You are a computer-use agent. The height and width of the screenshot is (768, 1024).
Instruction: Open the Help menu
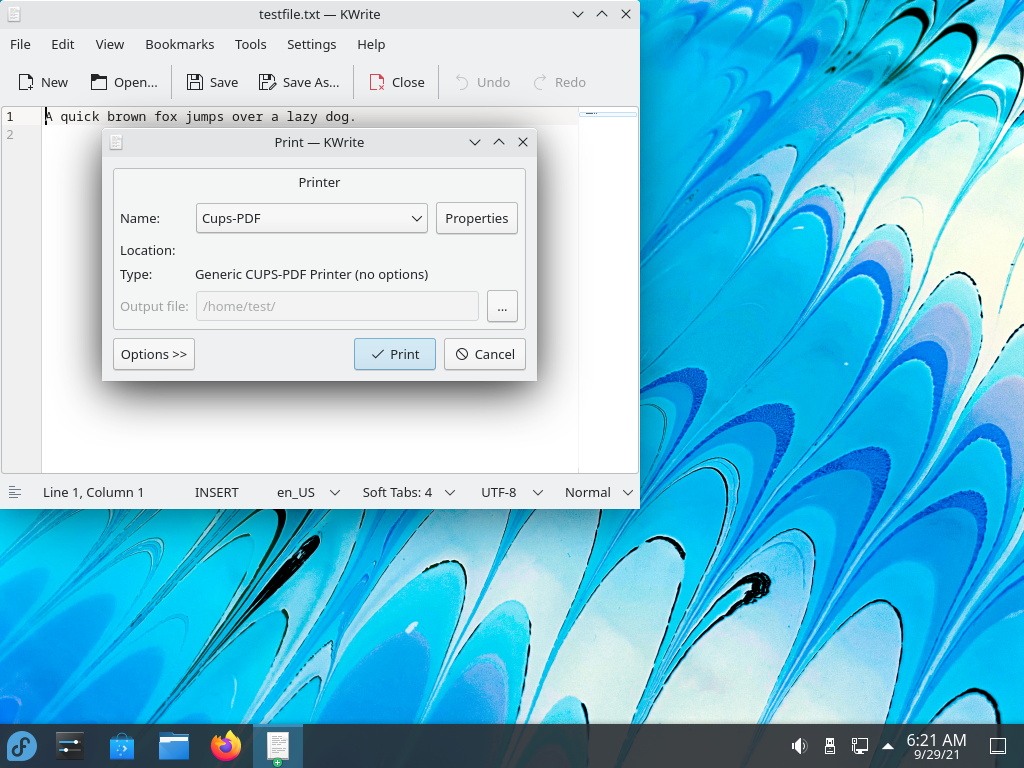tap(371, 44)
